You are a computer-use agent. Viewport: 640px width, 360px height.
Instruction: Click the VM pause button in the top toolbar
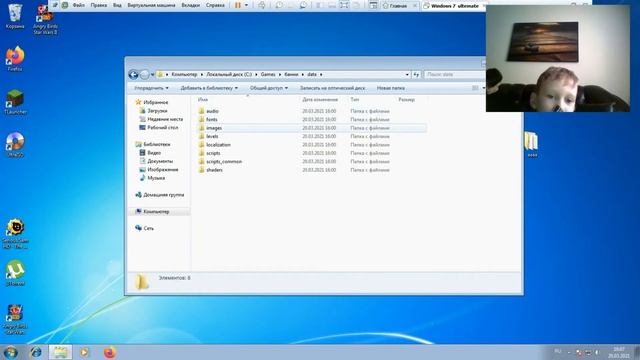tap(238, 5)
